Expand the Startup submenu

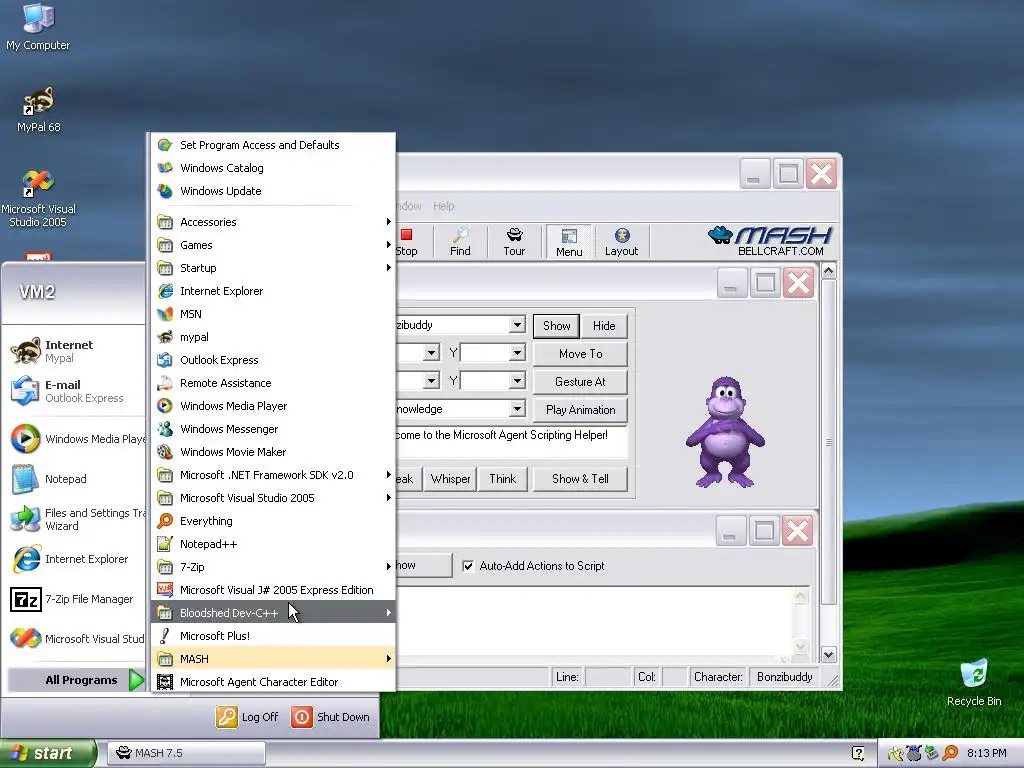pyautogui.click(x=274, y=268)
